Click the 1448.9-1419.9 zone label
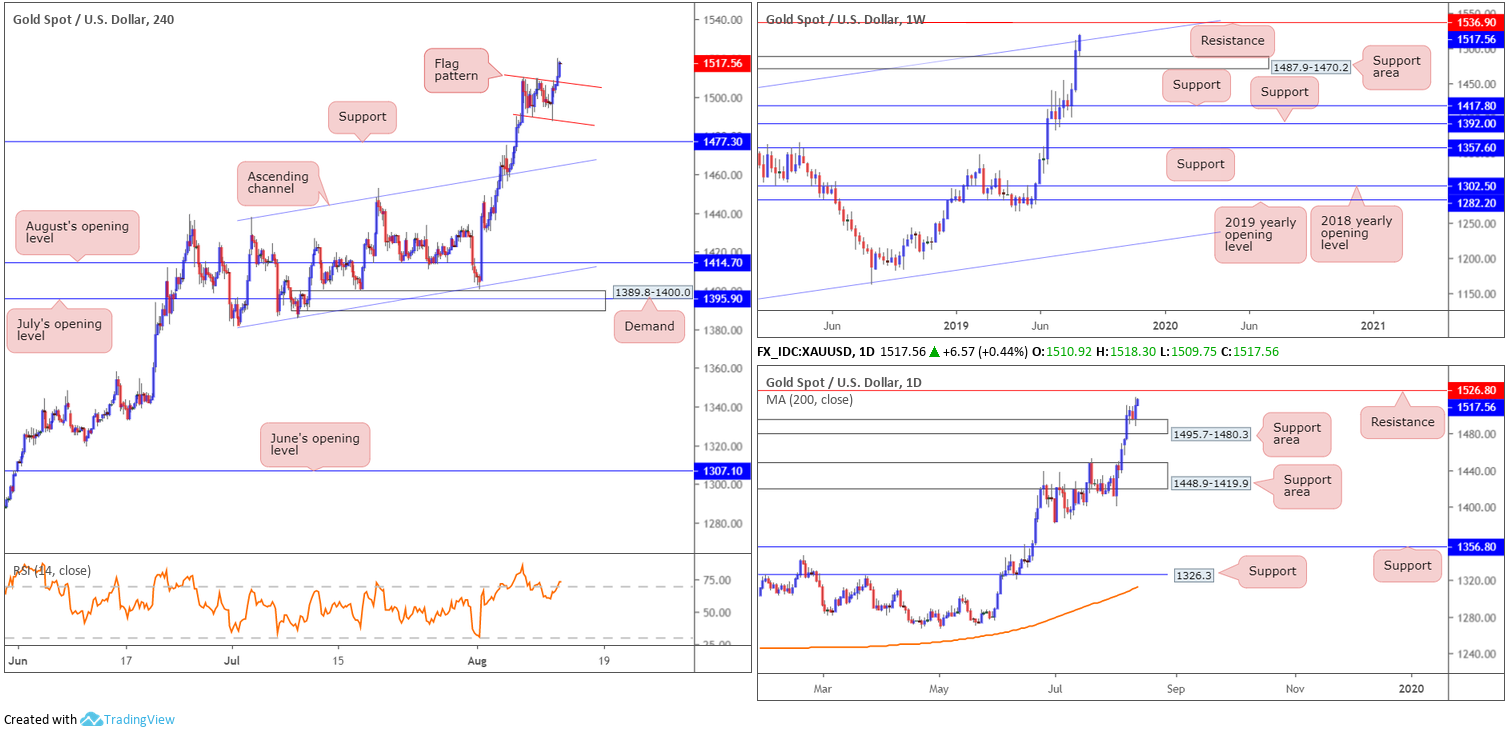Viewport: 1510px width, 734px height. click(1210, 483)
